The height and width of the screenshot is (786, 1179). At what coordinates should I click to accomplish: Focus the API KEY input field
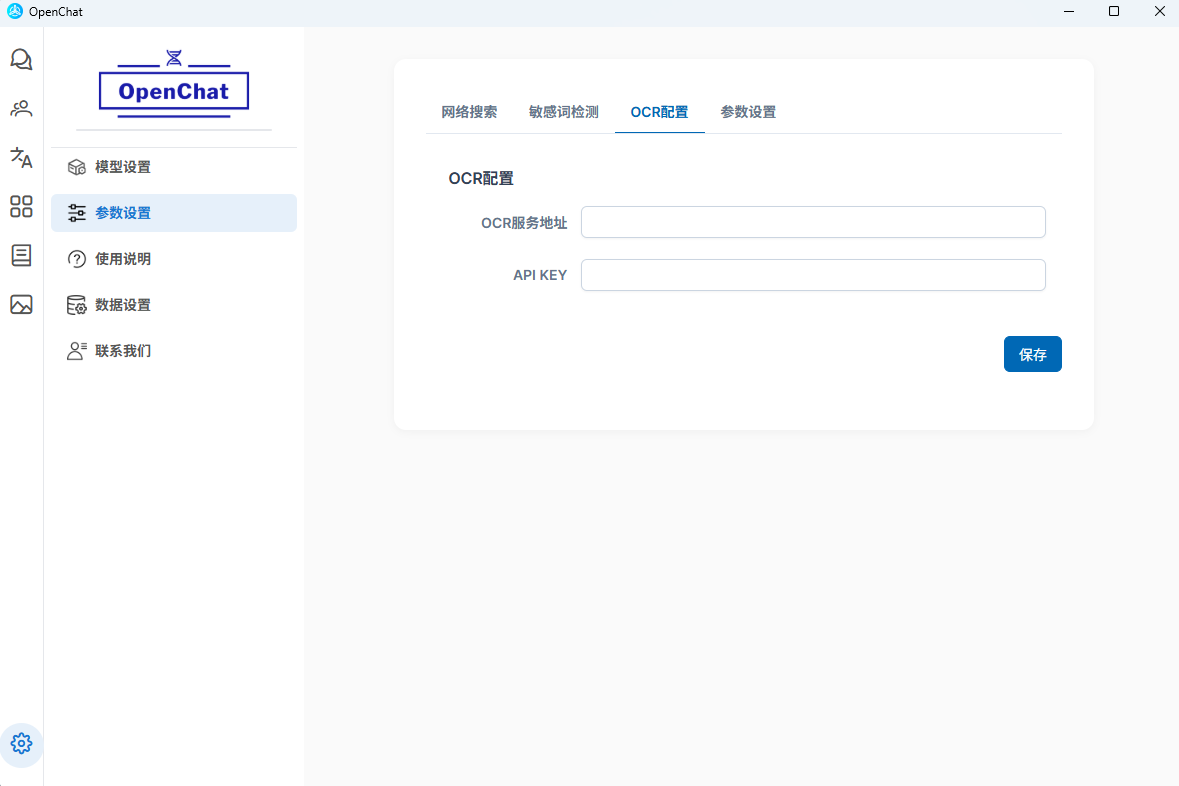click(x=813, y=275)
